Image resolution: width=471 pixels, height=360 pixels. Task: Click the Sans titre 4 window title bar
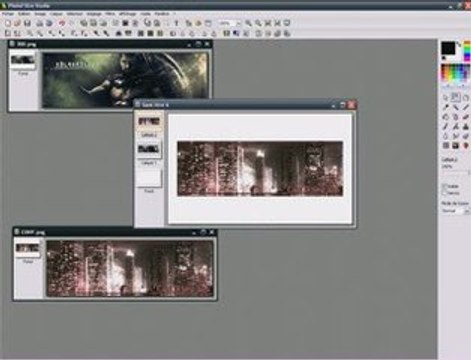(x=245, y=105)
